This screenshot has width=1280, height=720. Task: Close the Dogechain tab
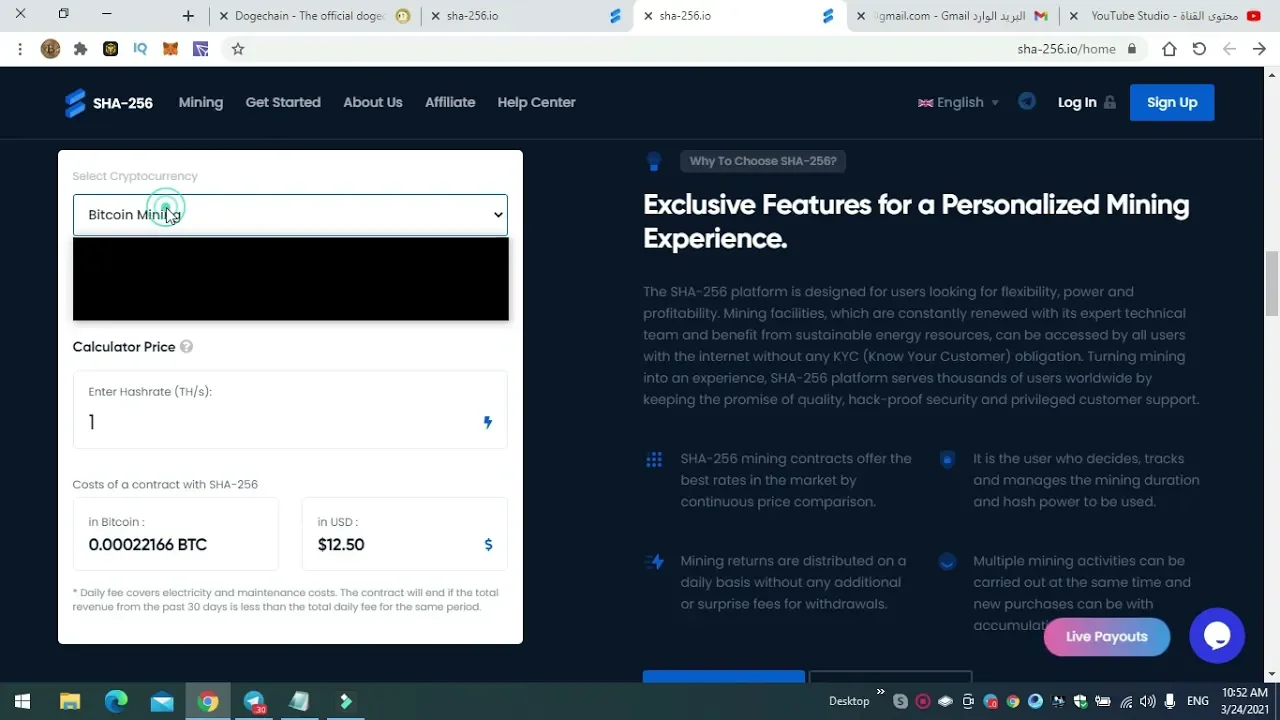[x=224, y=16]
